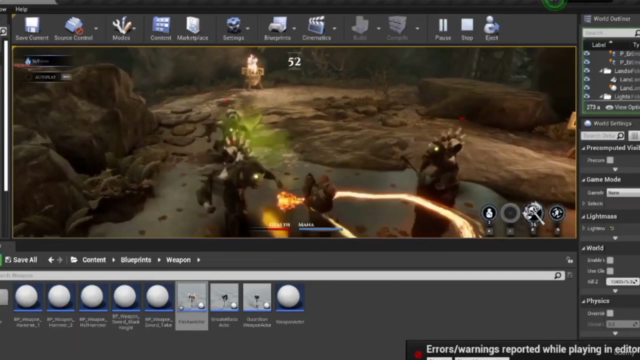This screenshot has width=640, height=360.
Task: Toggle the Override checkbox under Physics
Action: tap(610, 313)
